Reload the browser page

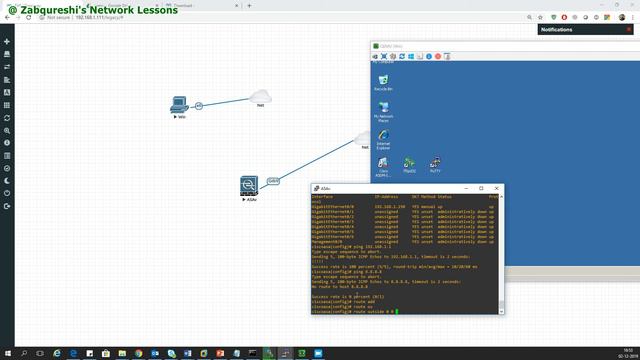[x=29, y=18]
